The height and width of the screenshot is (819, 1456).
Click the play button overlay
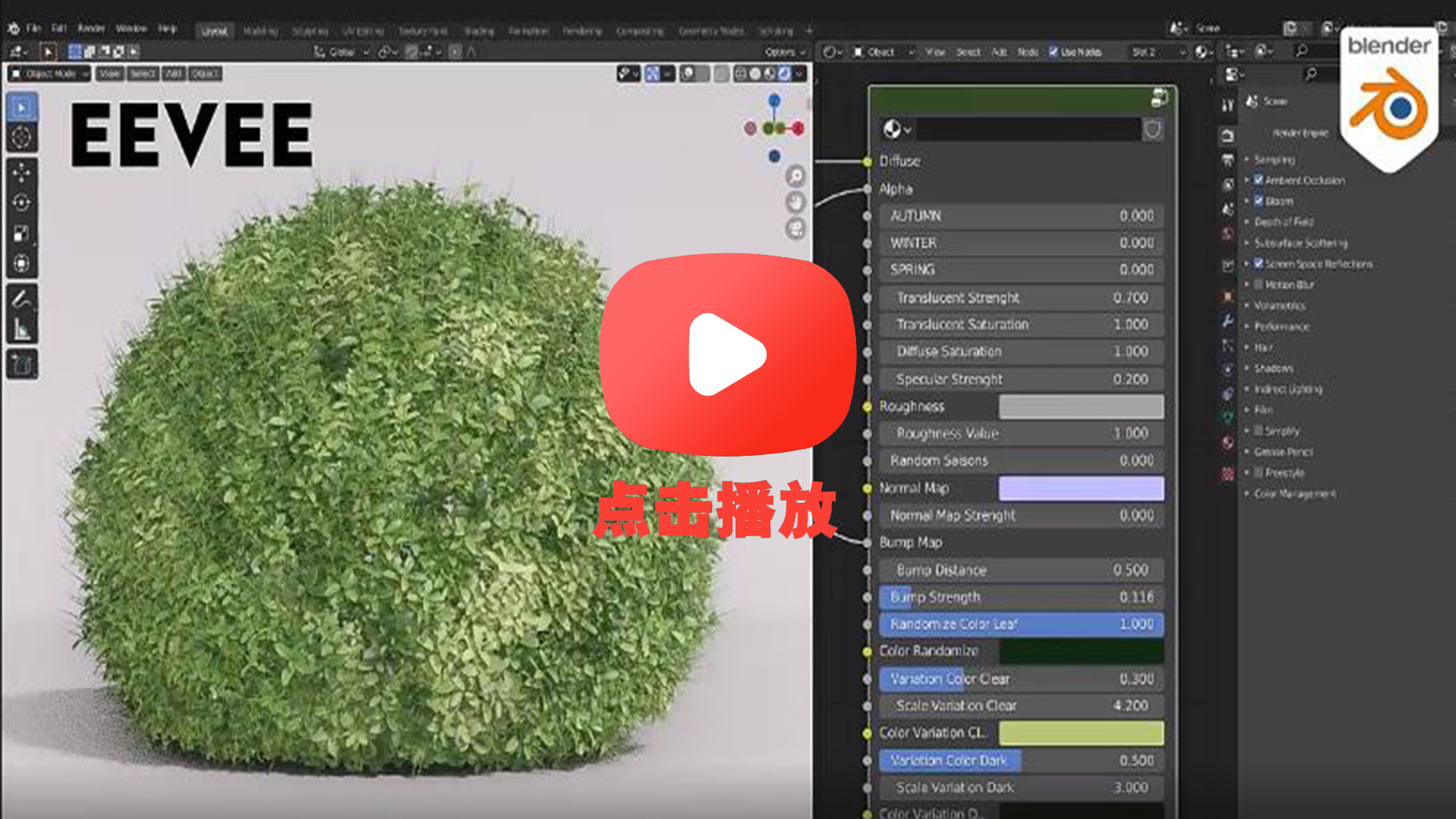728,354
